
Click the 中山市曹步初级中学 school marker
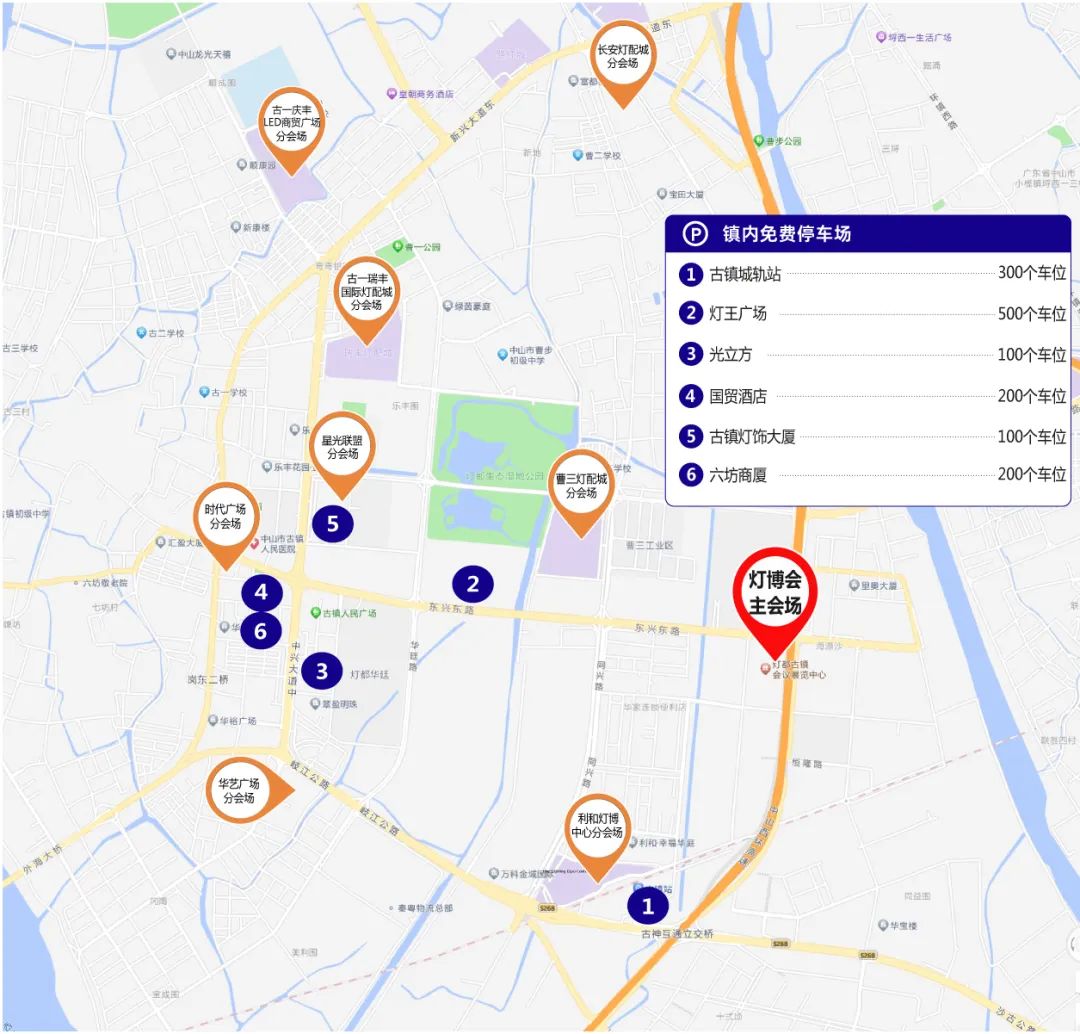[502, 355]
